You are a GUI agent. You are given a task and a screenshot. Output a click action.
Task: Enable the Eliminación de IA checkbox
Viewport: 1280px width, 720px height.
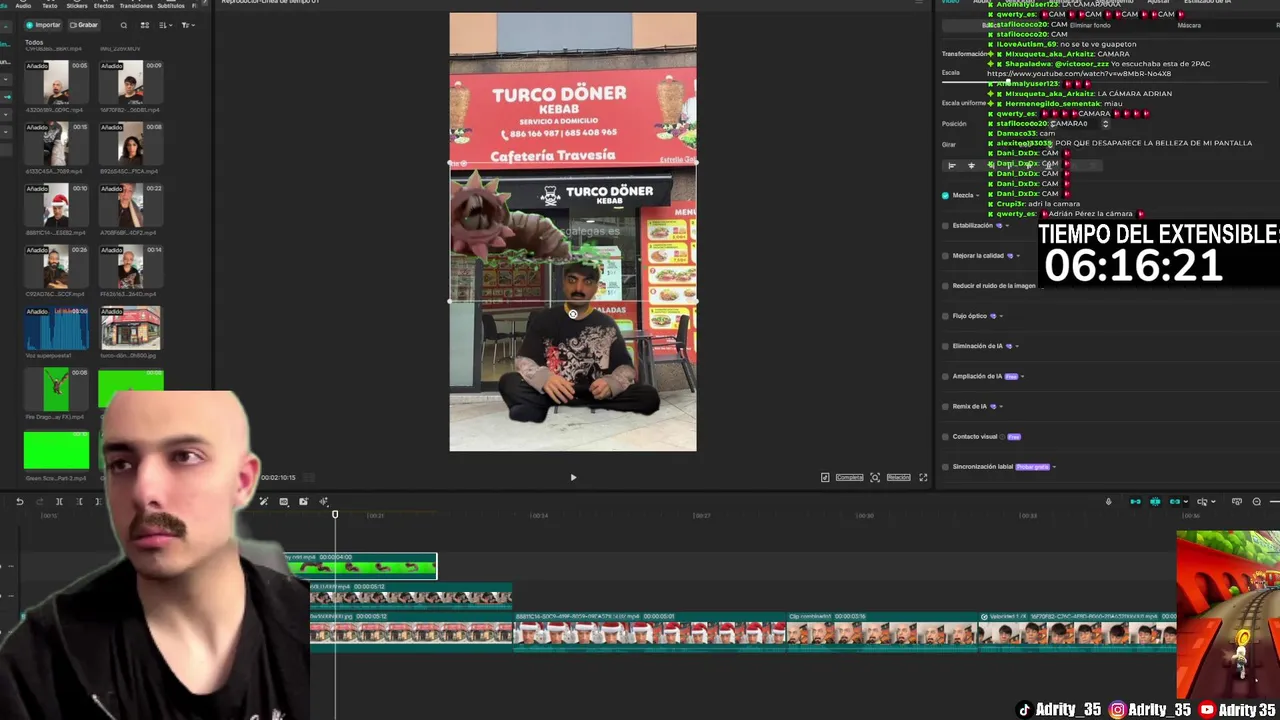945,346
